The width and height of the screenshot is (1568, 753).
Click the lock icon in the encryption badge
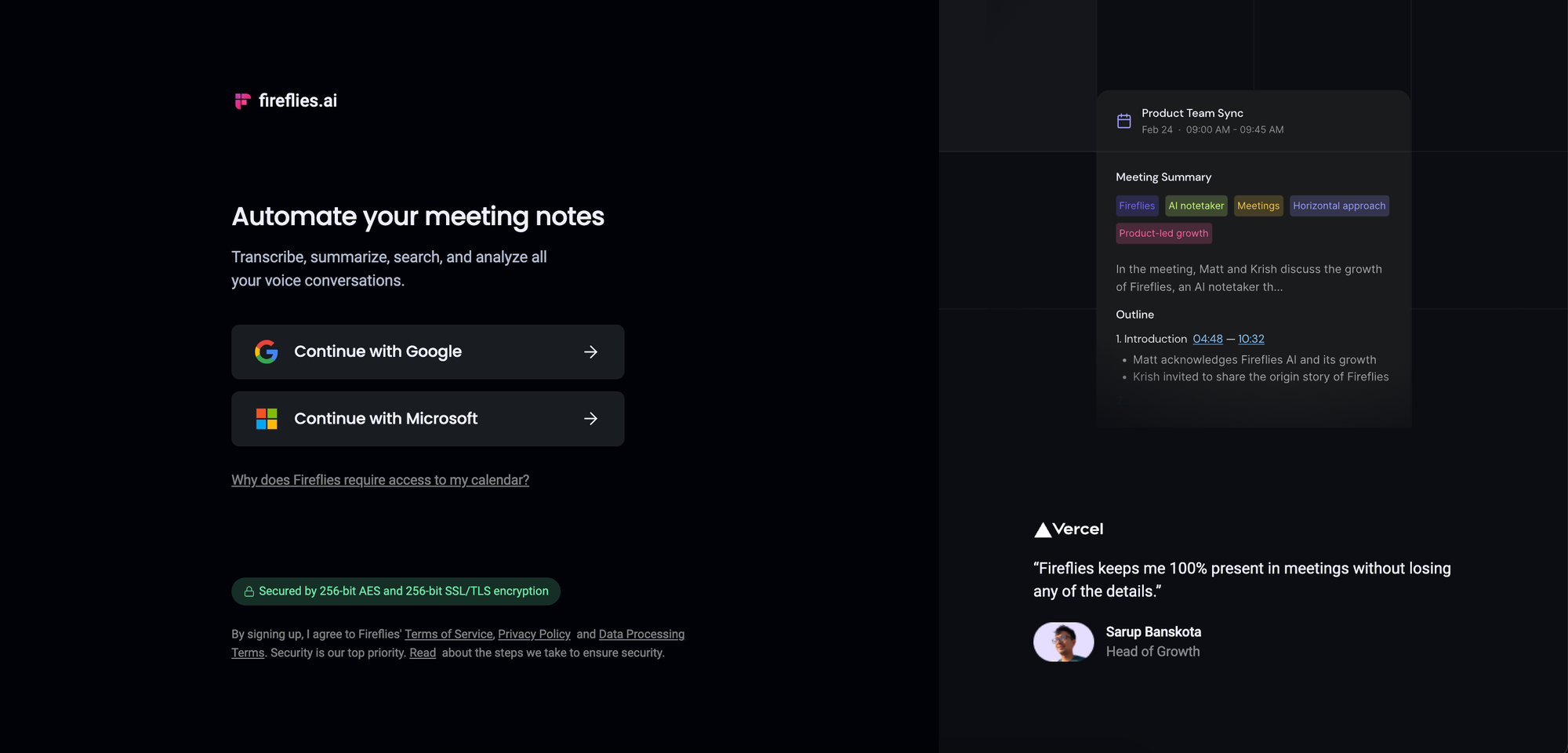coord(249,591)
